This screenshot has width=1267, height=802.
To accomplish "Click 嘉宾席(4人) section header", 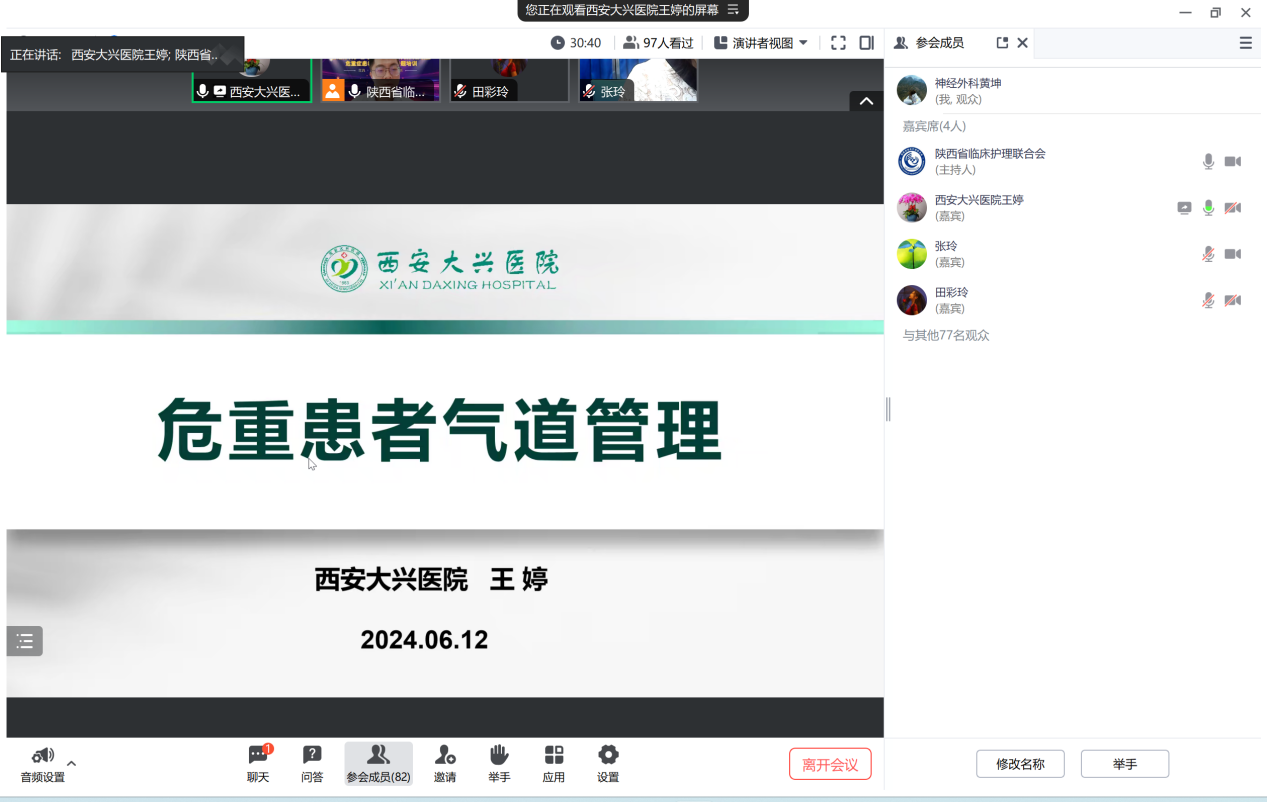I will point(934,126).
